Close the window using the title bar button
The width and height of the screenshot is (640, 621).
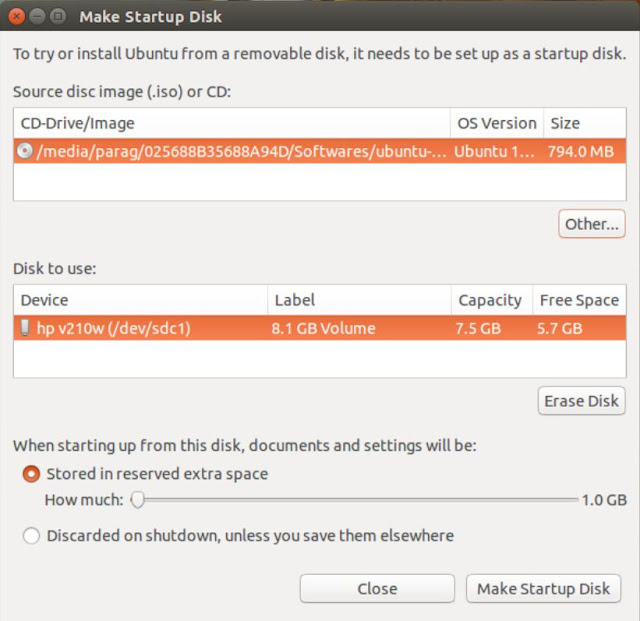click(x=16, y=16)
